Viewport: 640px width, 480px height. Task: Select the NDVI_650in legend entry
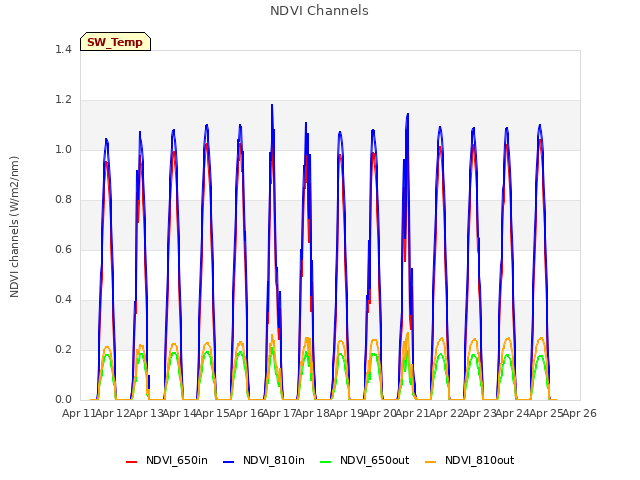tap(167, 461)
